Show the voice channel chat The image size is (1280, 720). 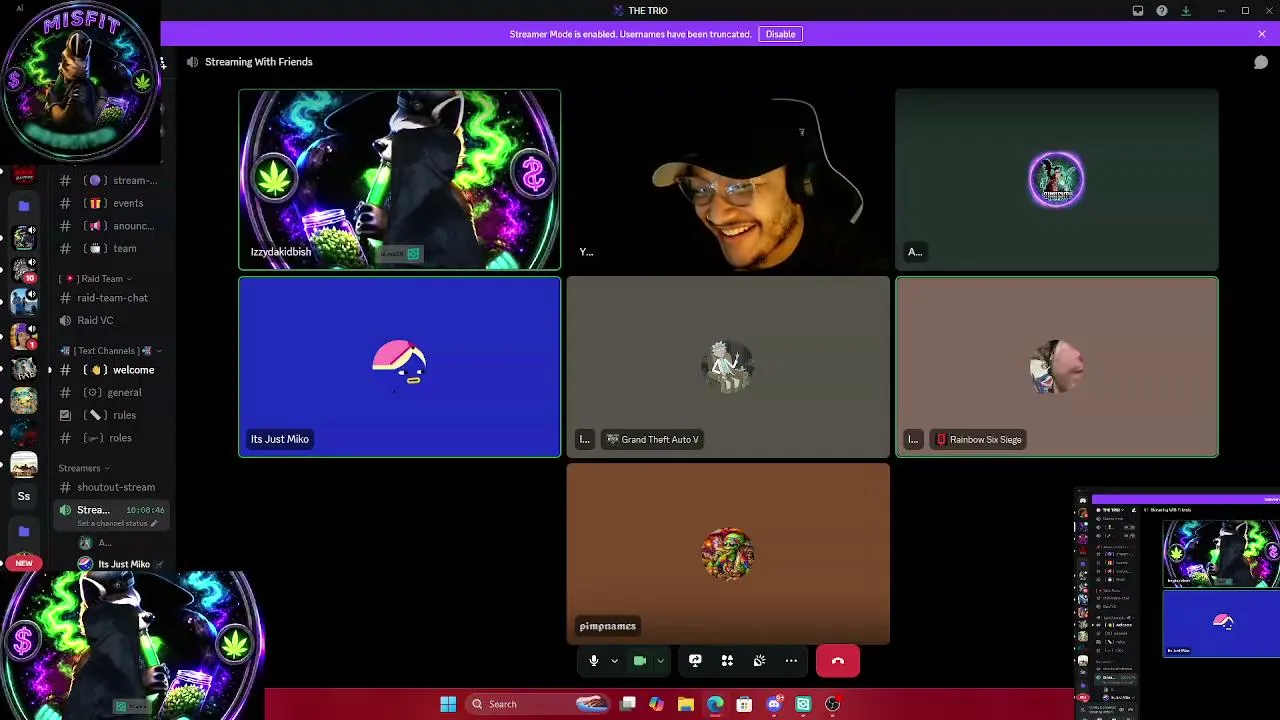1261,62
